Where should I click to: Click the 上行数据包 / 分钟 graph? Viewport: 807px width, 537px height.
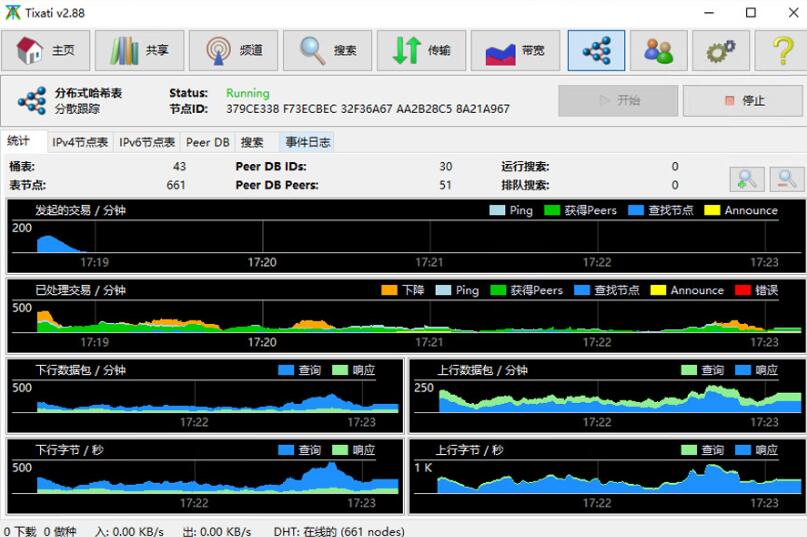(x=607, y=396)
